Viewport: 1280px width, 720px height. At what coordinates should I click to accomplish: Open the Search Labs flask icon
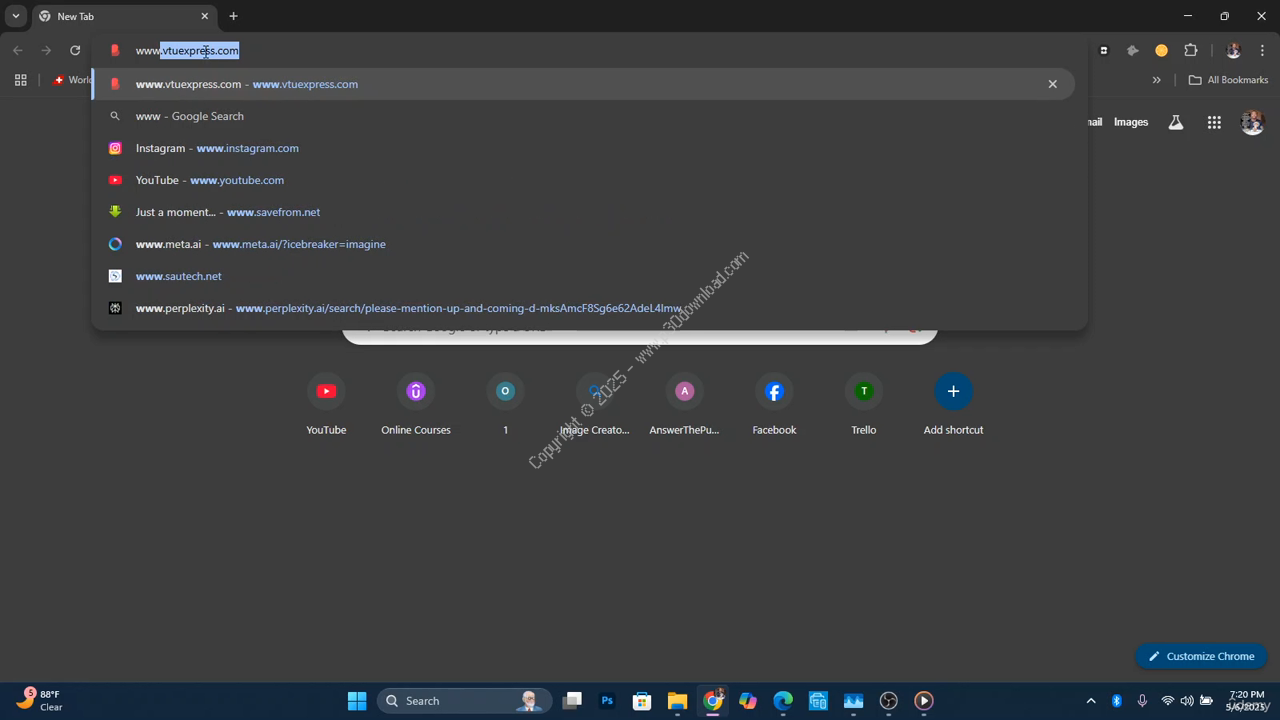click(1176, 122)
